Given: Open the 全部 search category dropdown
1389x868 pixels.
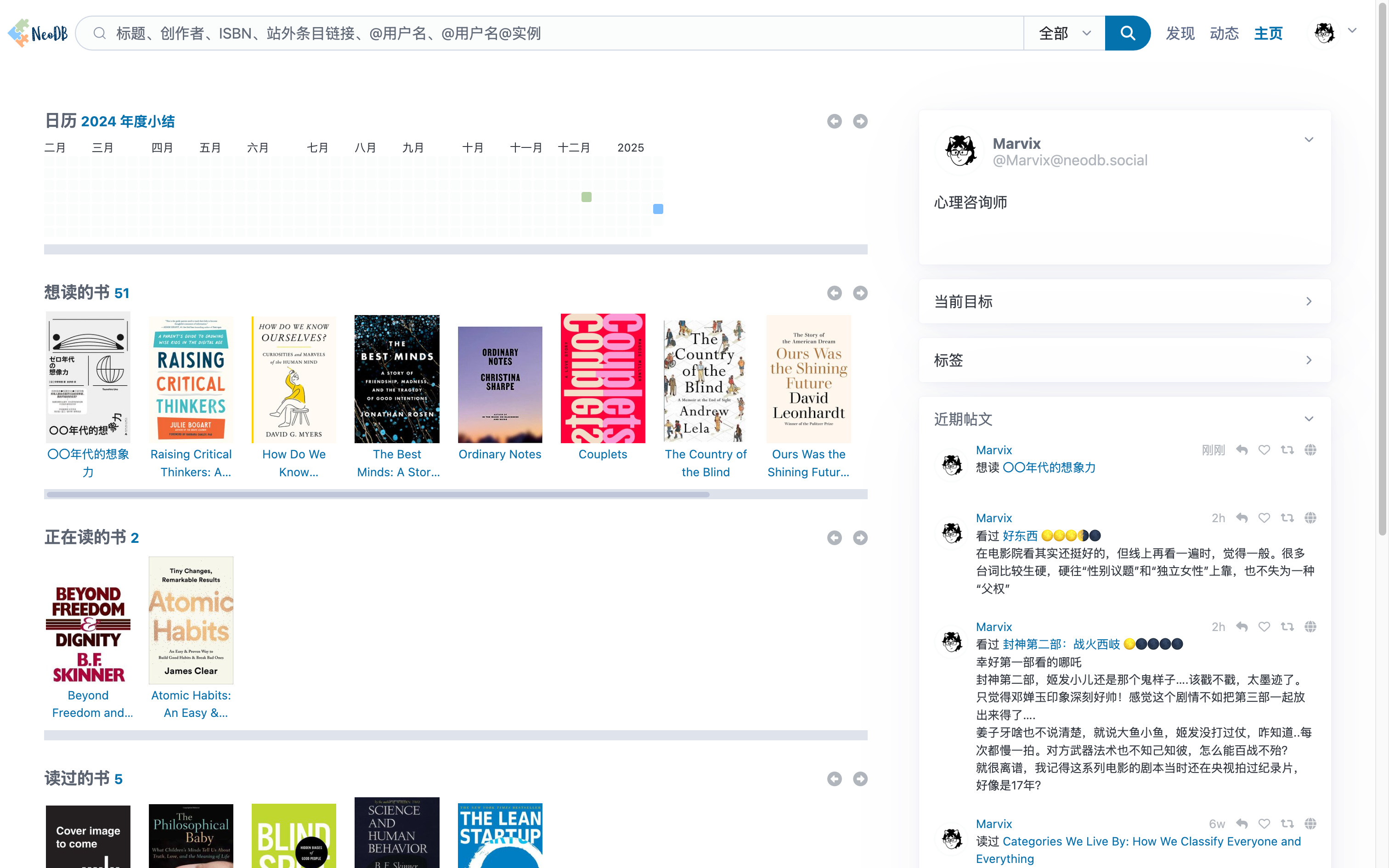Looking at the screenshot, I should (1064, 33).
